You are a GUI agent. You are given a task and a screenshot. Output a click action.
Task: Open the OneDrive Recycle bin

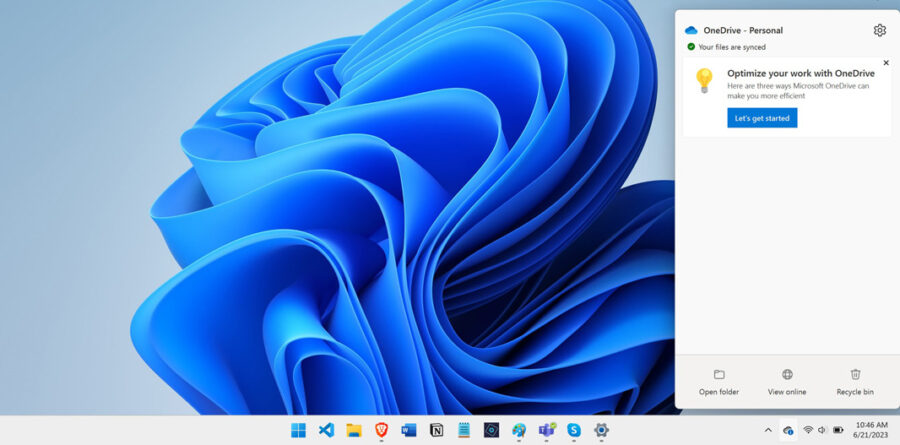coord(855,382)
